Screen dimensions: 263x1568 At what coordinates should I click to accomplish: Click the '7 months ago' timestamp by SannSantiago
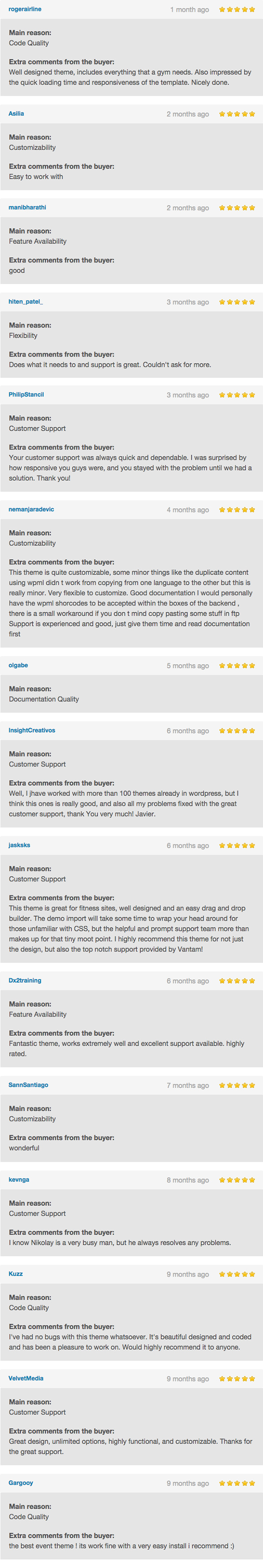pyautogui.click(x=188, y=1085)
